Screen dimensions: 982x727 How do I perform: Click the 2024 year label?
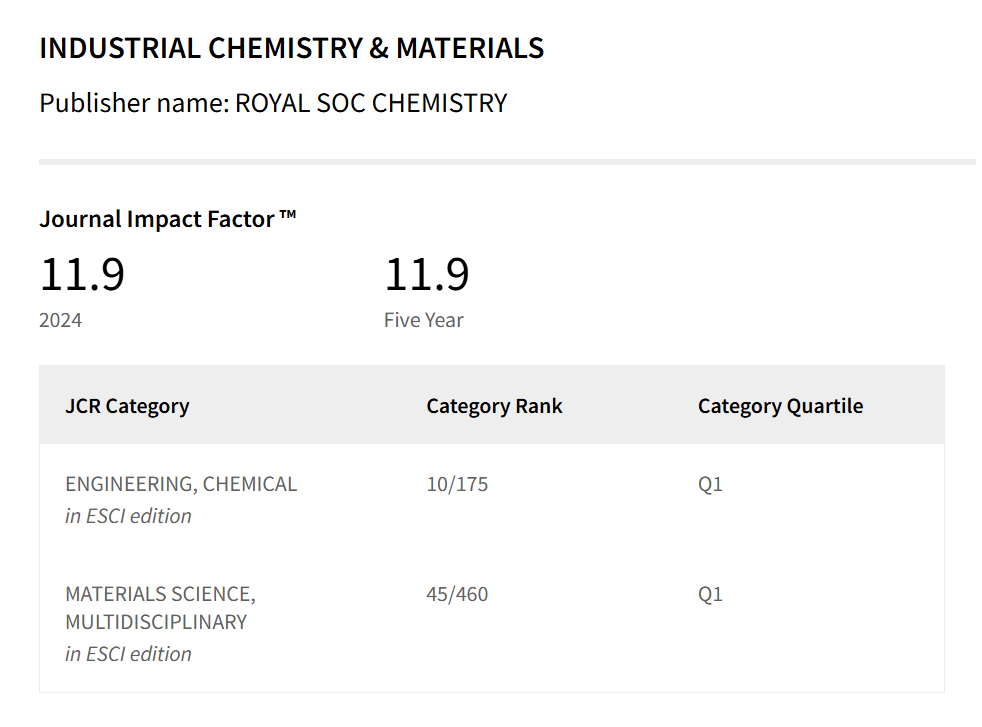61,321
